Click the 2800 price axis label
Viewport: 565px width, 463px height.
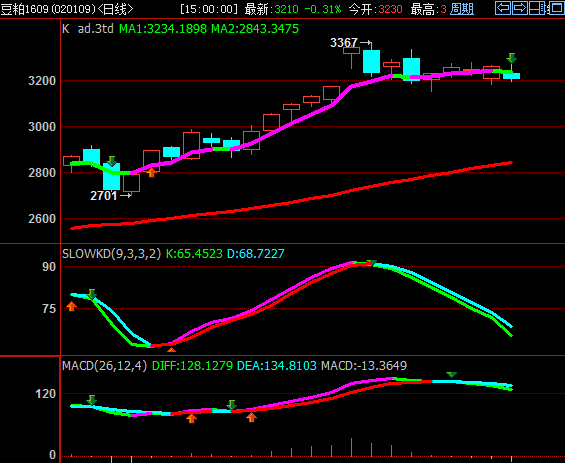(x=42, y=173)
